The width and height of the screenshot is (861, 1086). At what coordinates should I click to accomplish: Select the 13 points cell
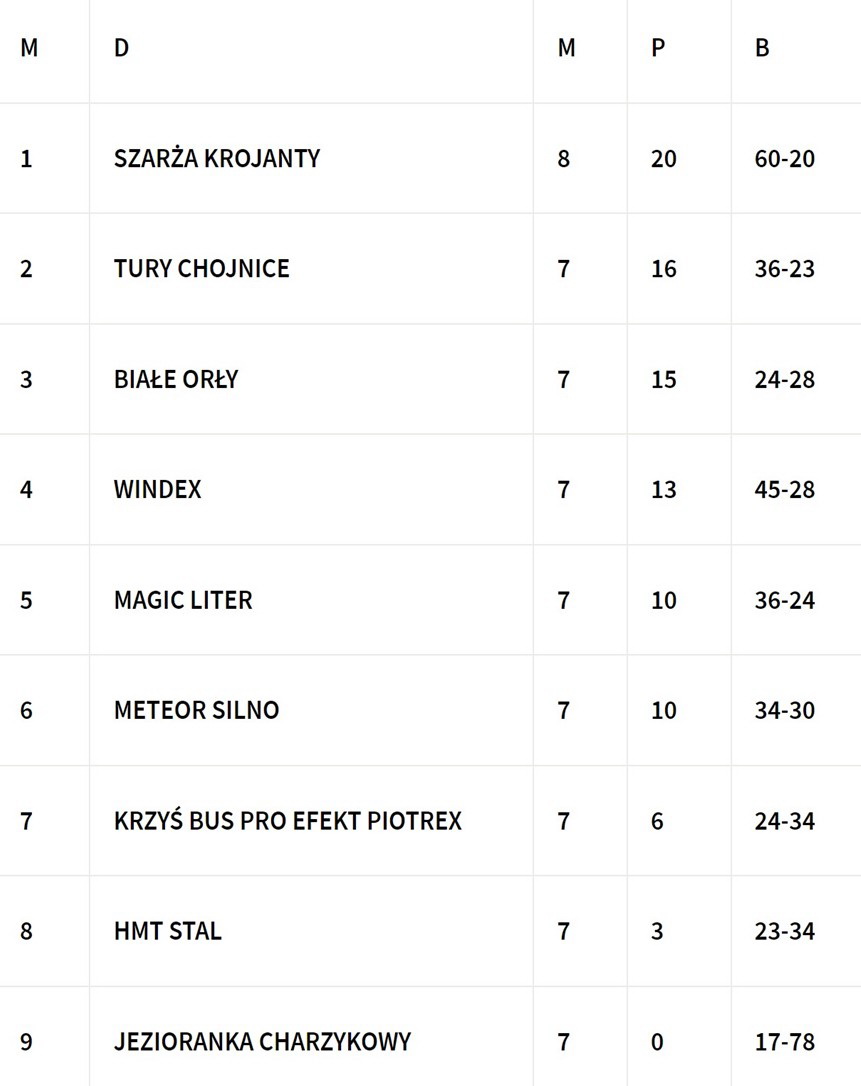pyautogui.click(x=664, y=489)
